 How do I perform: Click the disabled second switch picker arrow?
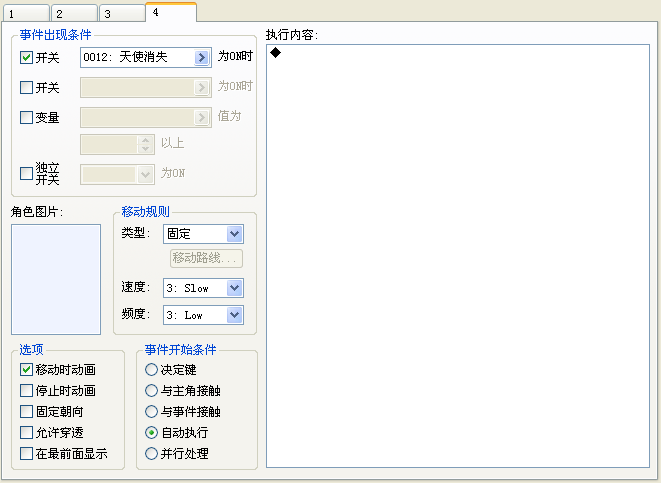(x=202, y=87)
